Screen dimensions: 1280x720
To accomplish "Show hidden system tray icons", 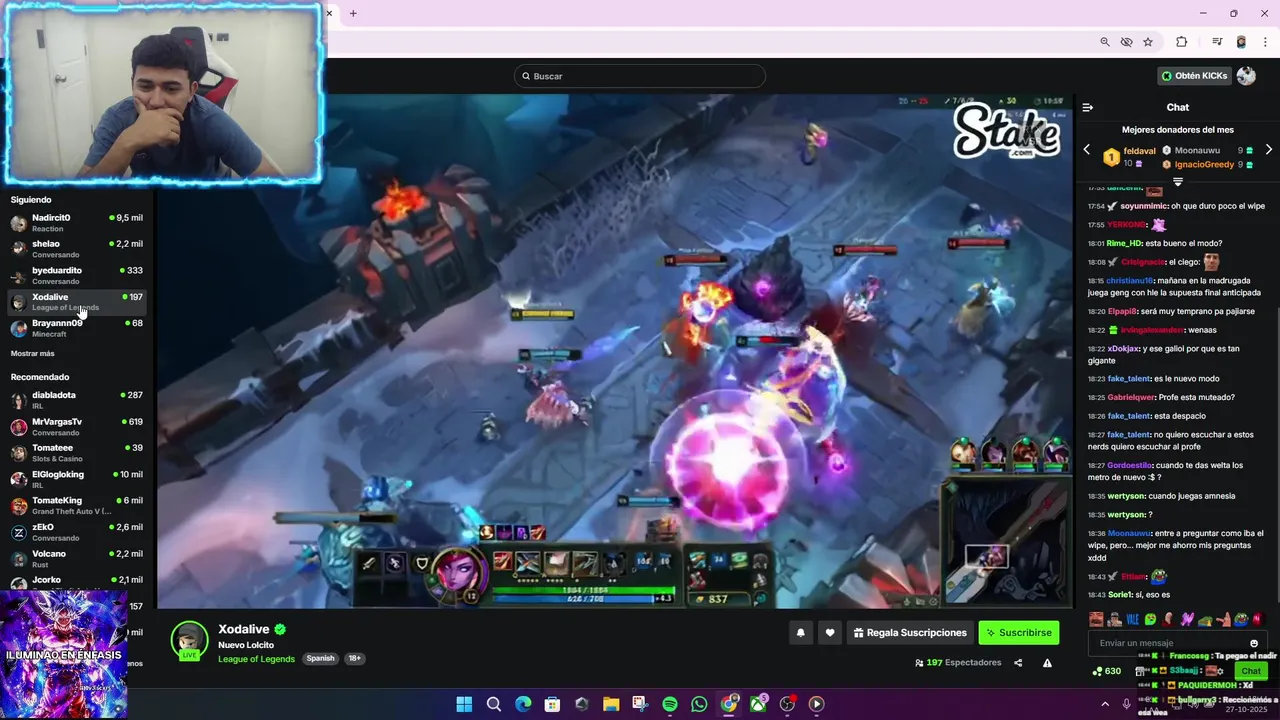I will click(1105, 704).
